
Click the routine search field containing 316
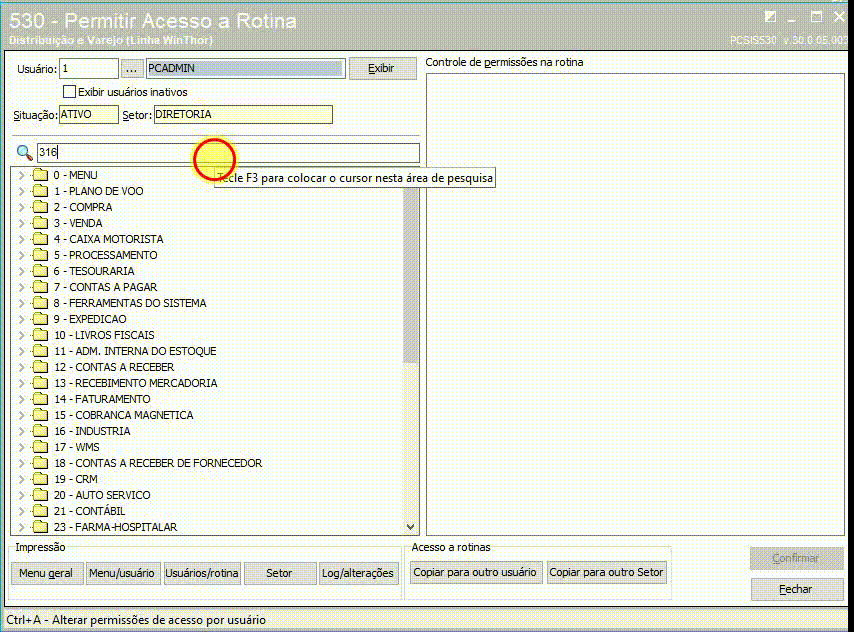coord(228,153)
